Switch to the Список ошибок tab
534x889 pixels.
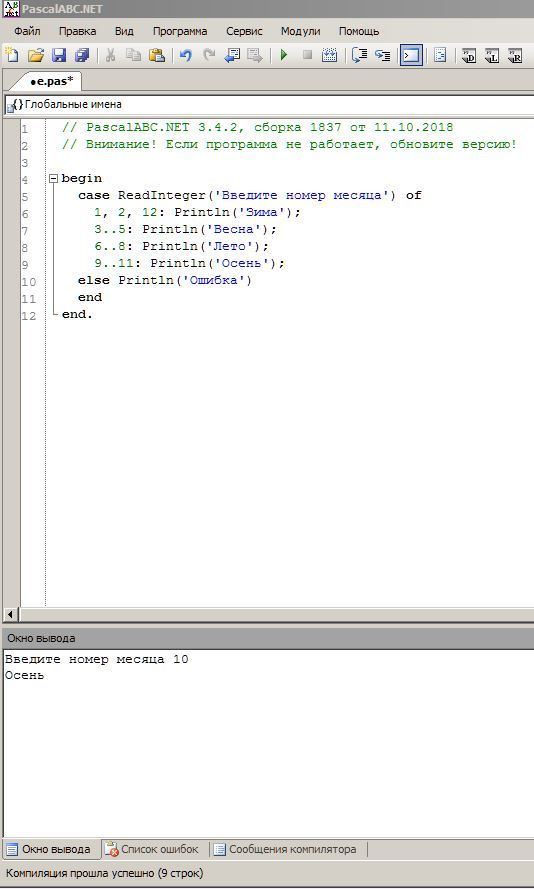pos(153,849)
